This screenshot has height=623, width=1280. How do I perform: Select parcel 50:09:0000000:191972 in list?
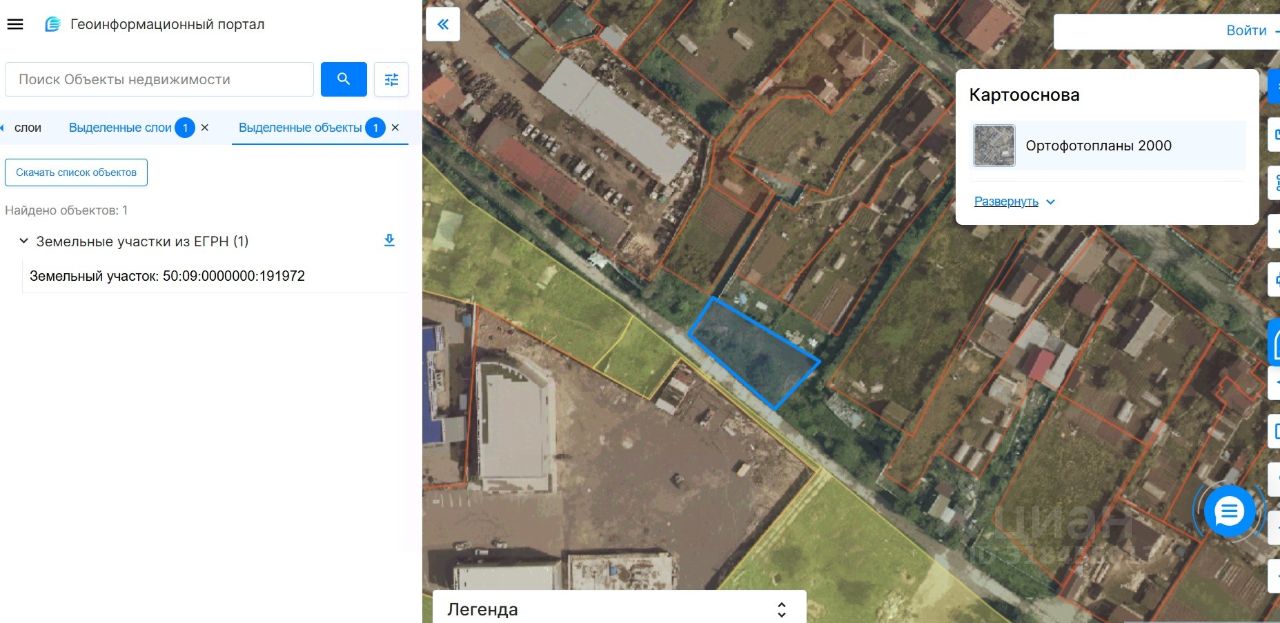[167, 276]
